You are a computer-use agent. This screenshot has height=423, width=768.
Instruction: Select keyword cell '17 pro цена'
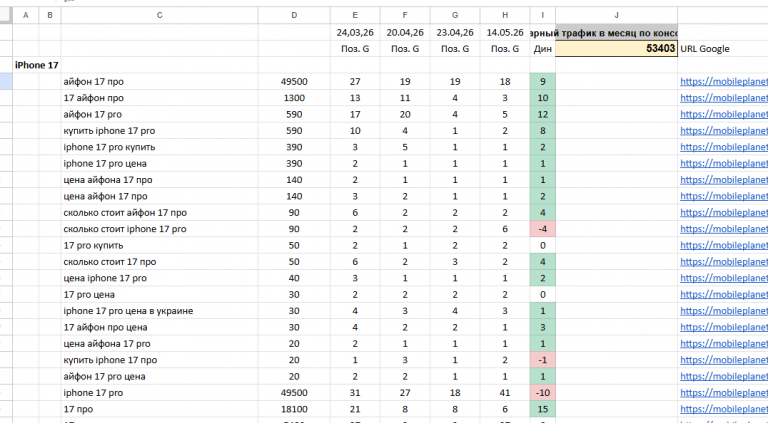(x=160, y=295)
